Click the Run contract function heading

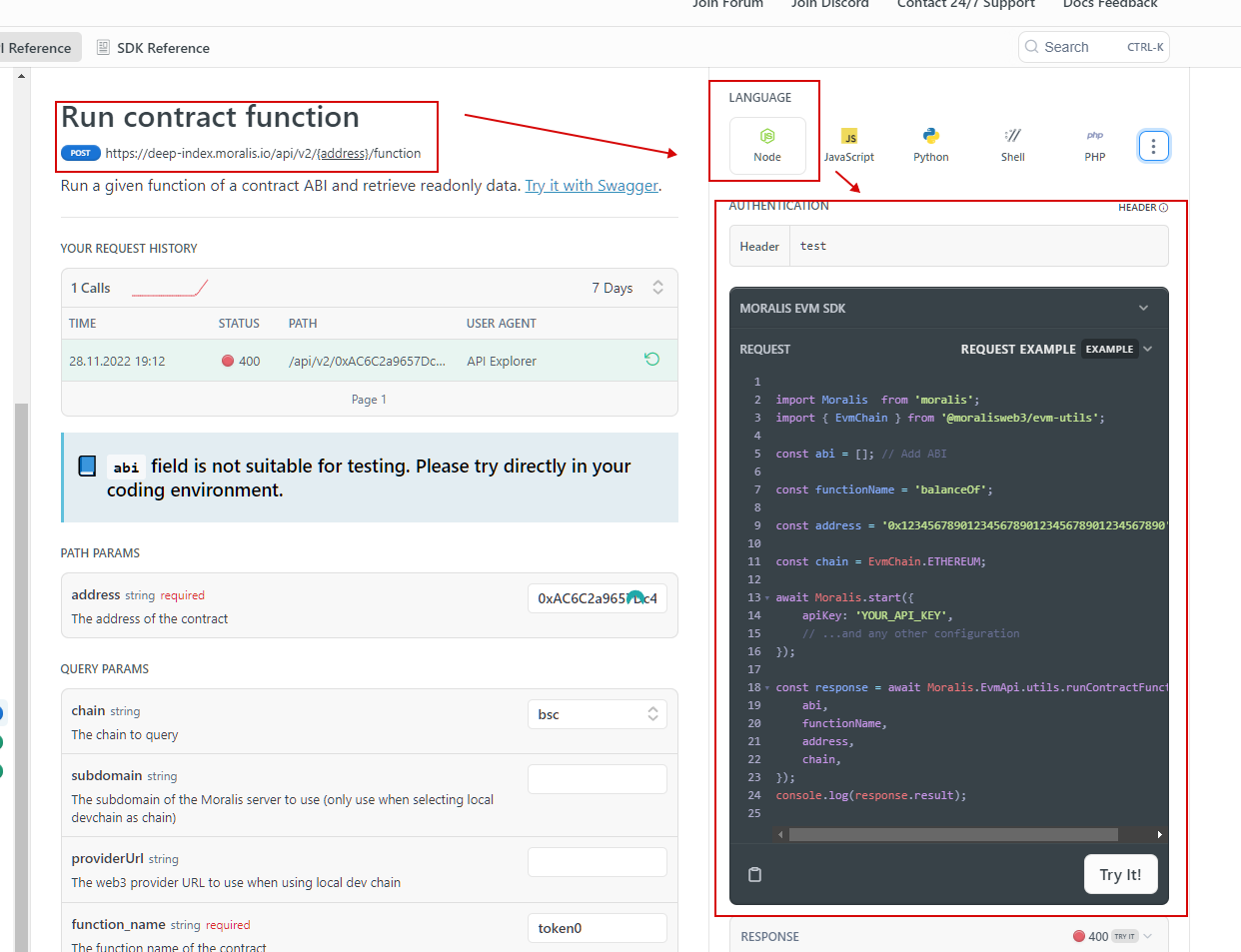[x=211, y=117]
